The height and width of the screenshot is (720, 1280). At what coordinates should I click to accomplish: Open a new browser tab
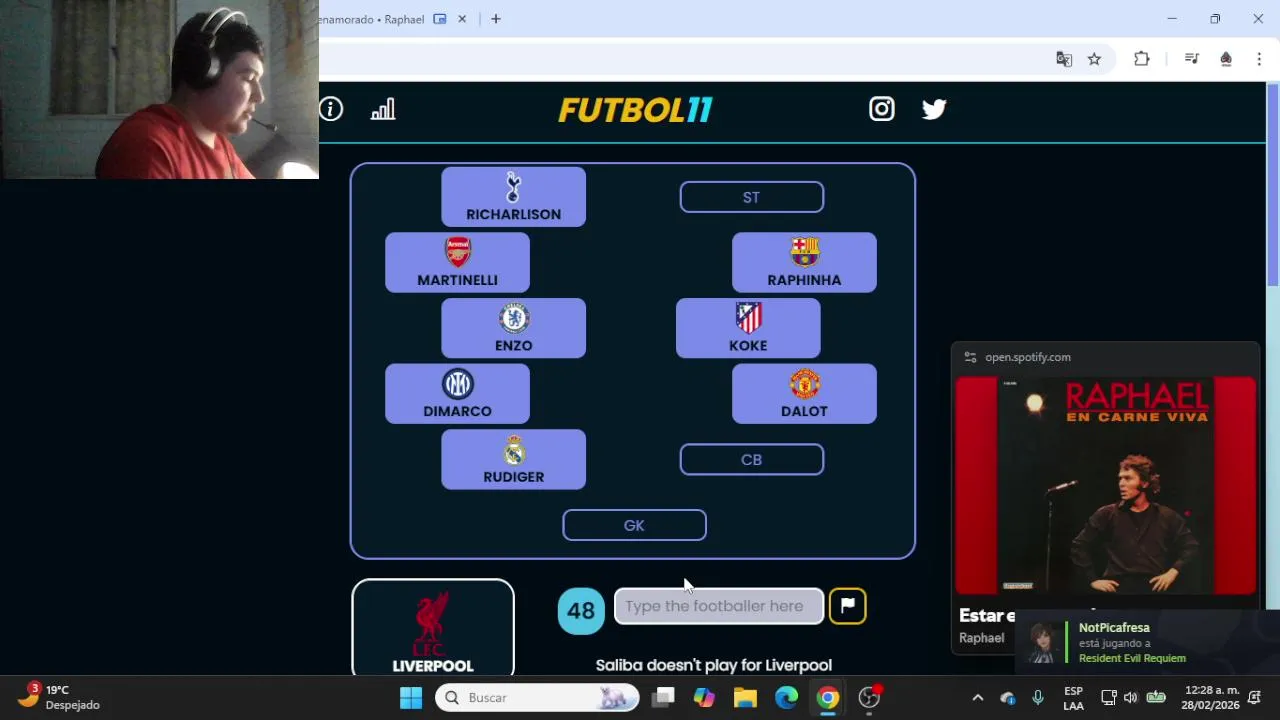pos(495,19)
